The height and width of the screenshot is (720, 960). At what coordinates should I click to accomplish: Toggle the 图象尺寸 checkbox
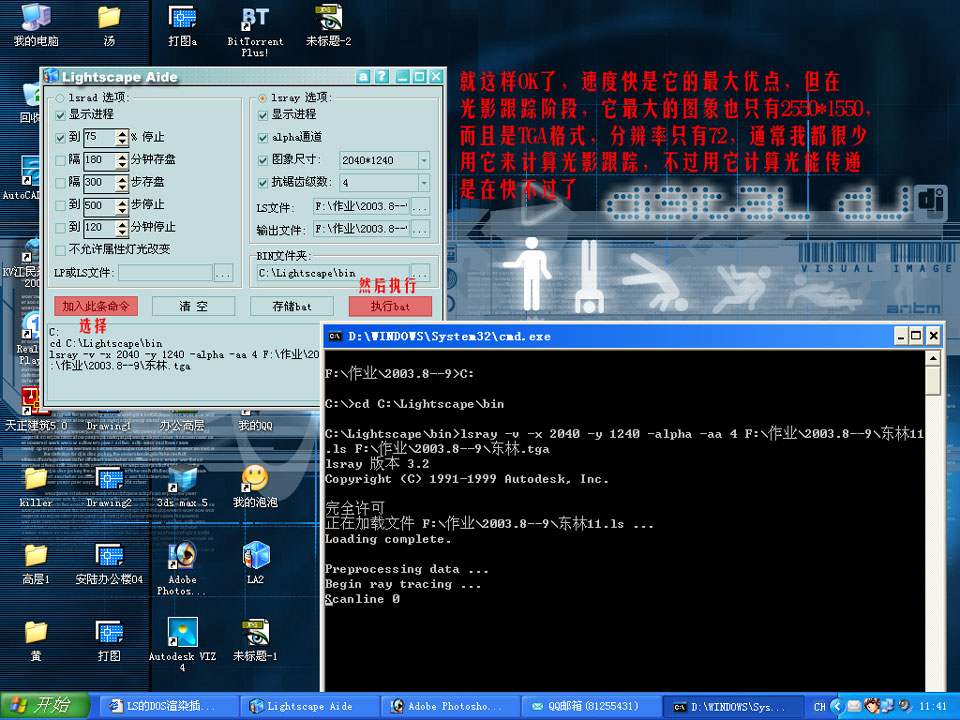pyautogui.click(x=263, y=160)
